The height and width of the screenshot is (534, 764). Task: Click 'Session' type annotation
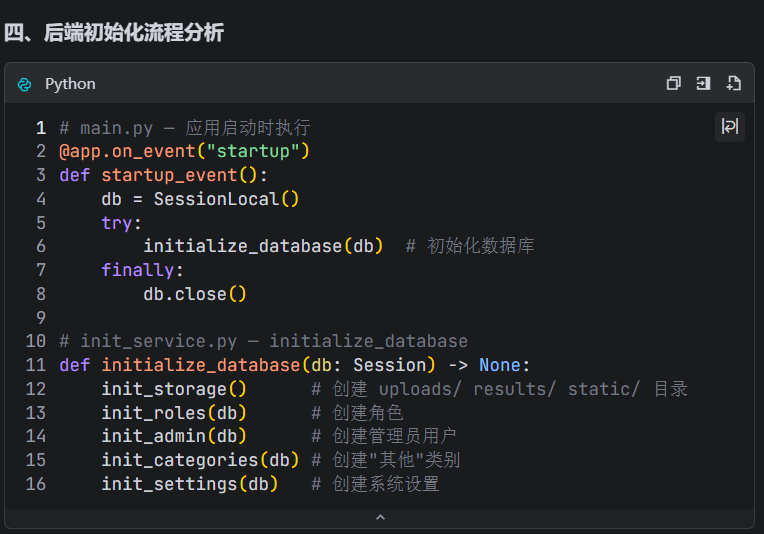point(390,365)
